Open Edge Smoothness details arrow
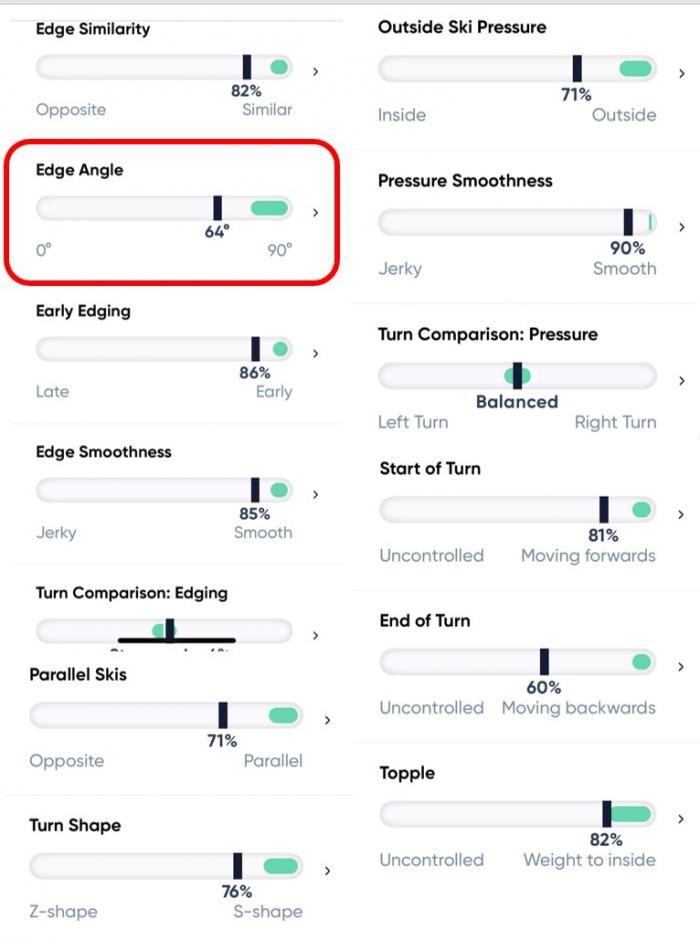Screen dimensions: 700x941 coord(316,495)
